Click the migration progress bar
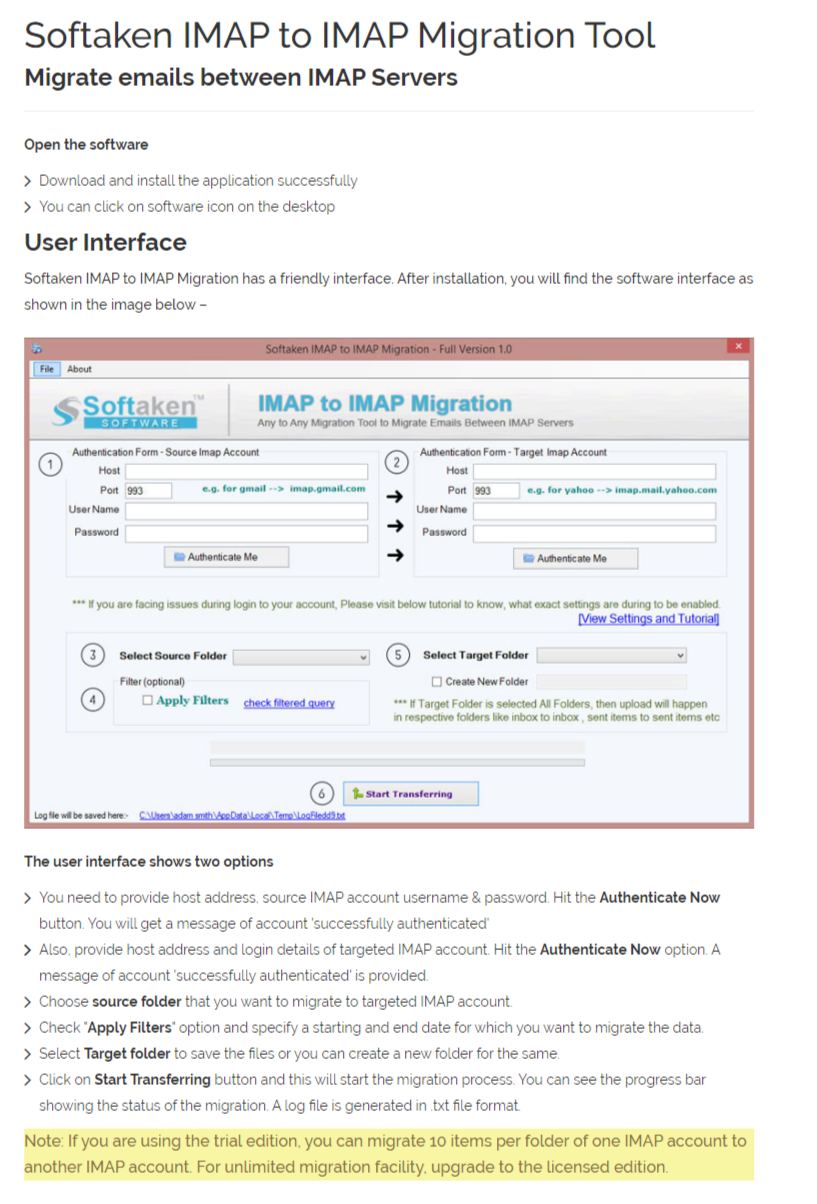817x1204 pixels. (x=397, y=762)
